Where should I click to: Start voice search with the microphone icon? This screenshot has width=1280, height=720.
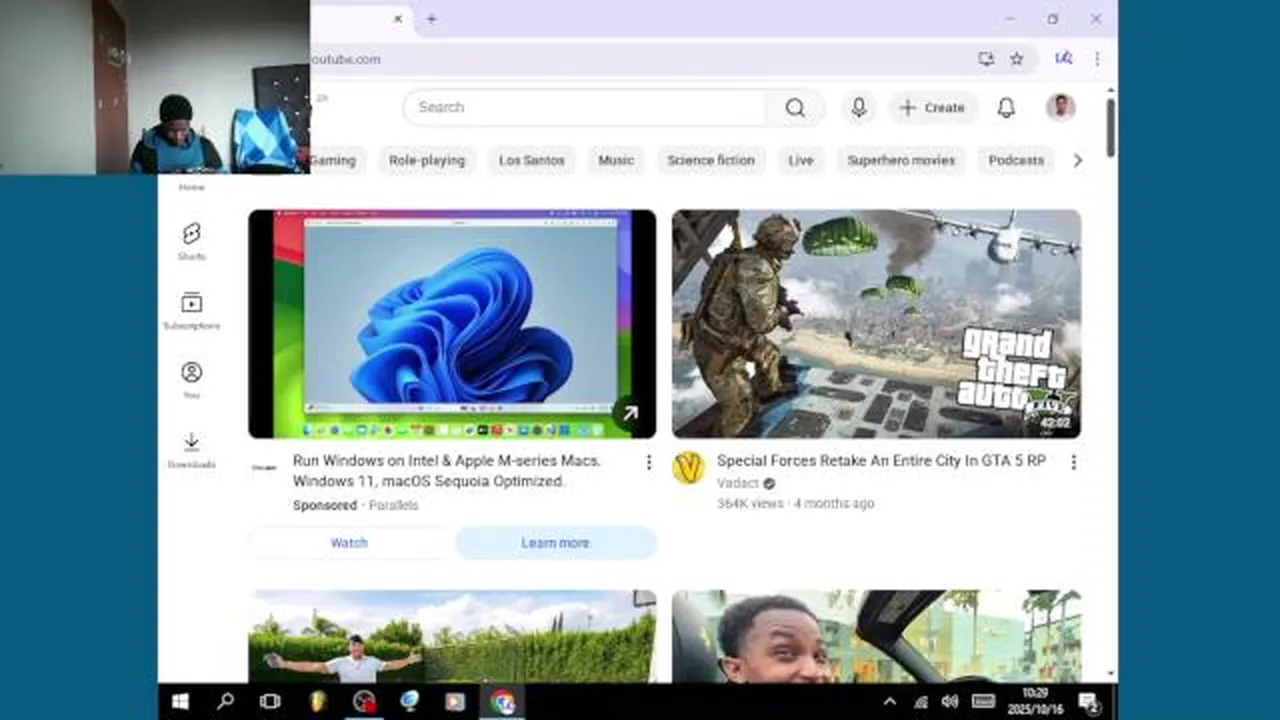(x=858, y=107)
